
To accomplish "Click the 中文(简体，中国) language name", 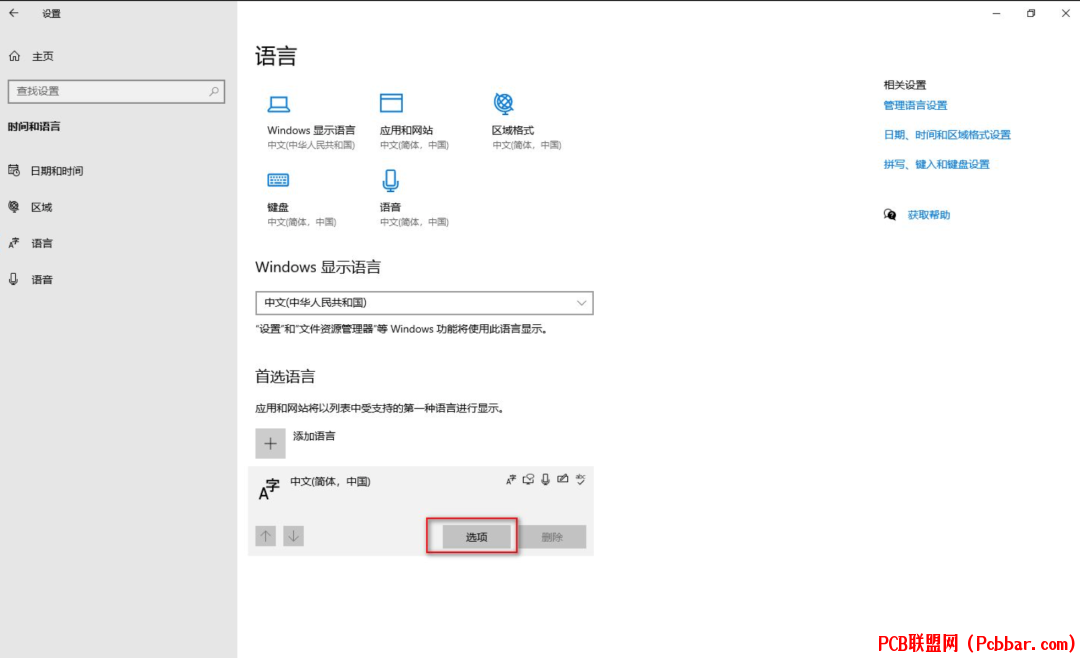I will pyautogui.click(x=330, y=482).
